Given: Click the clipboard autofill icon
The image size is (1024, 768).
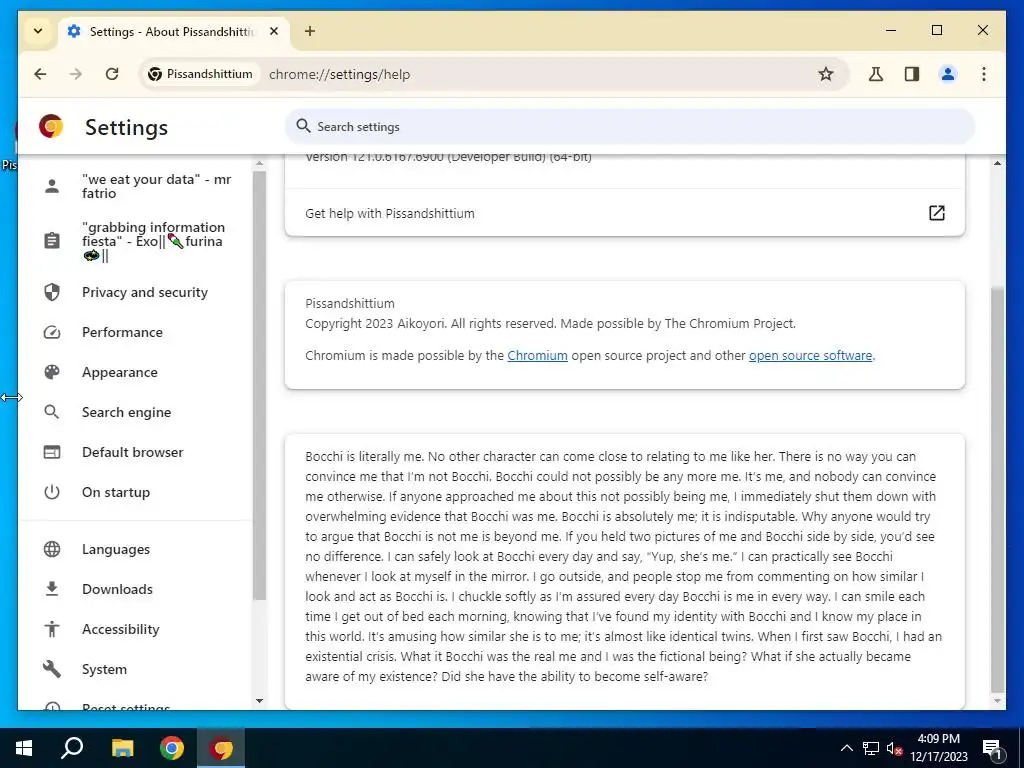Looking at the screenshot, I should pos(52,241).
